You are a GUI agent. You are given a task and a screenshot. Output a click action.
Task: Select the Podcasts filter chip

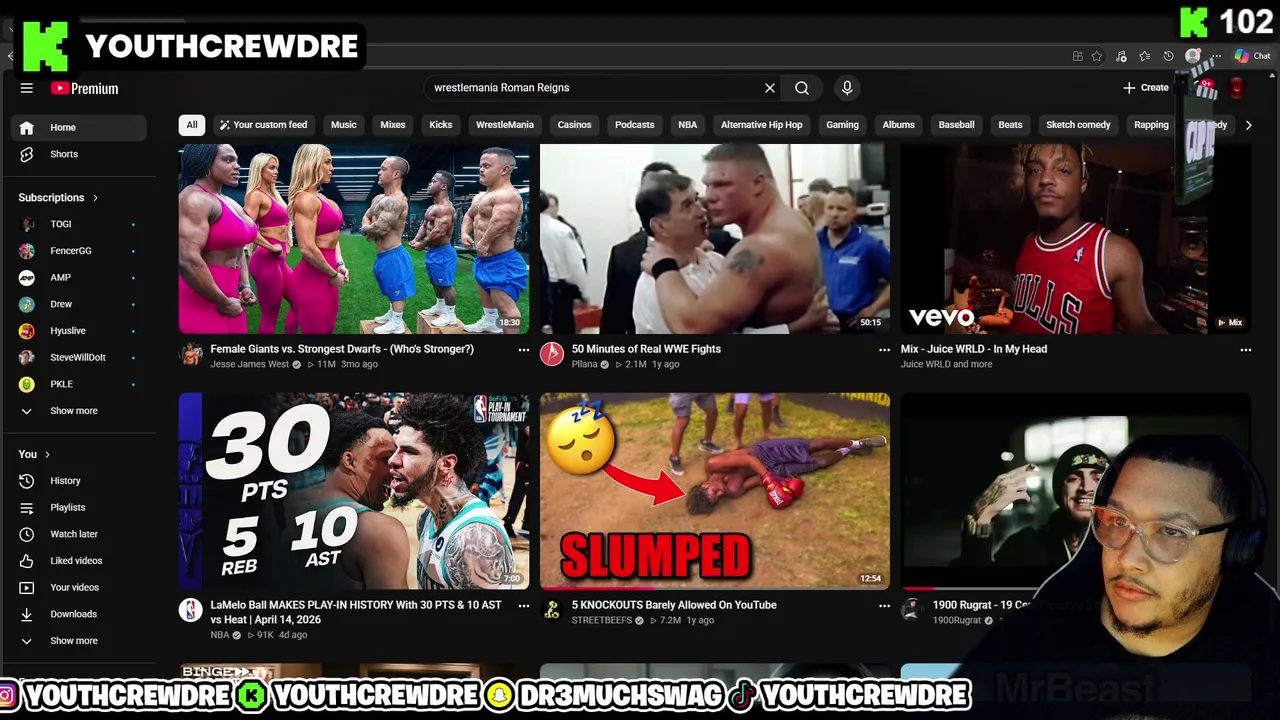[x=635, y=125]
